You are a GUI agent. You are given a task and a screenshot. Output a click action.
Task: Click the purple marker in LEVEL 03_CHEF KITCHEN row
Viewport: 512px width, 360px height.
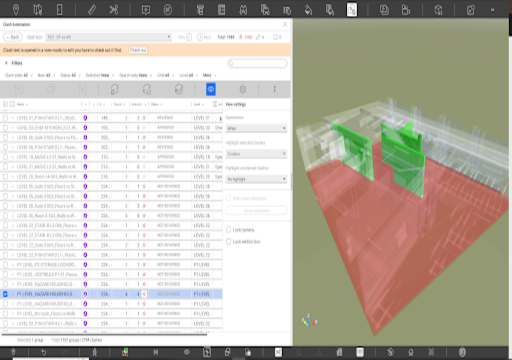pos(85,128)
